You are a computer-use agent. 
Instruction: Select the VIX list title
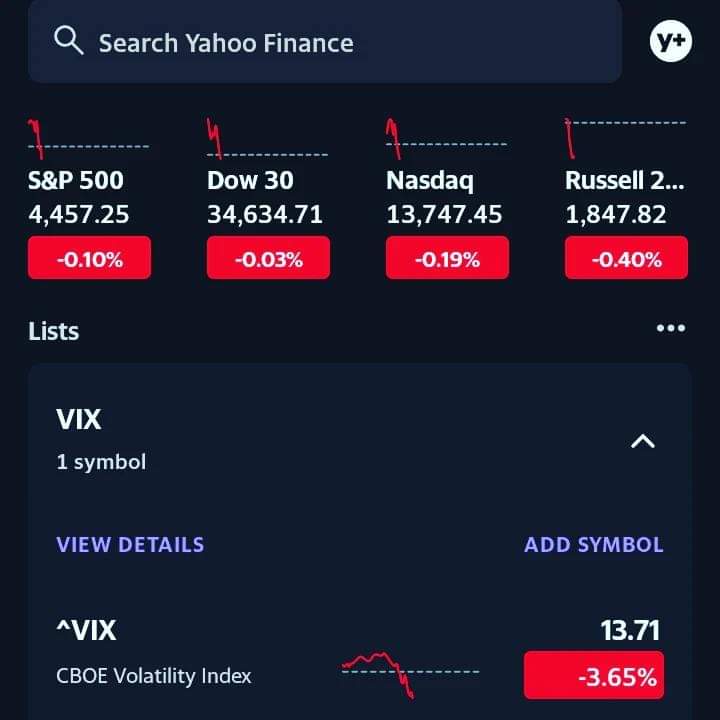[x=79, y=419]
